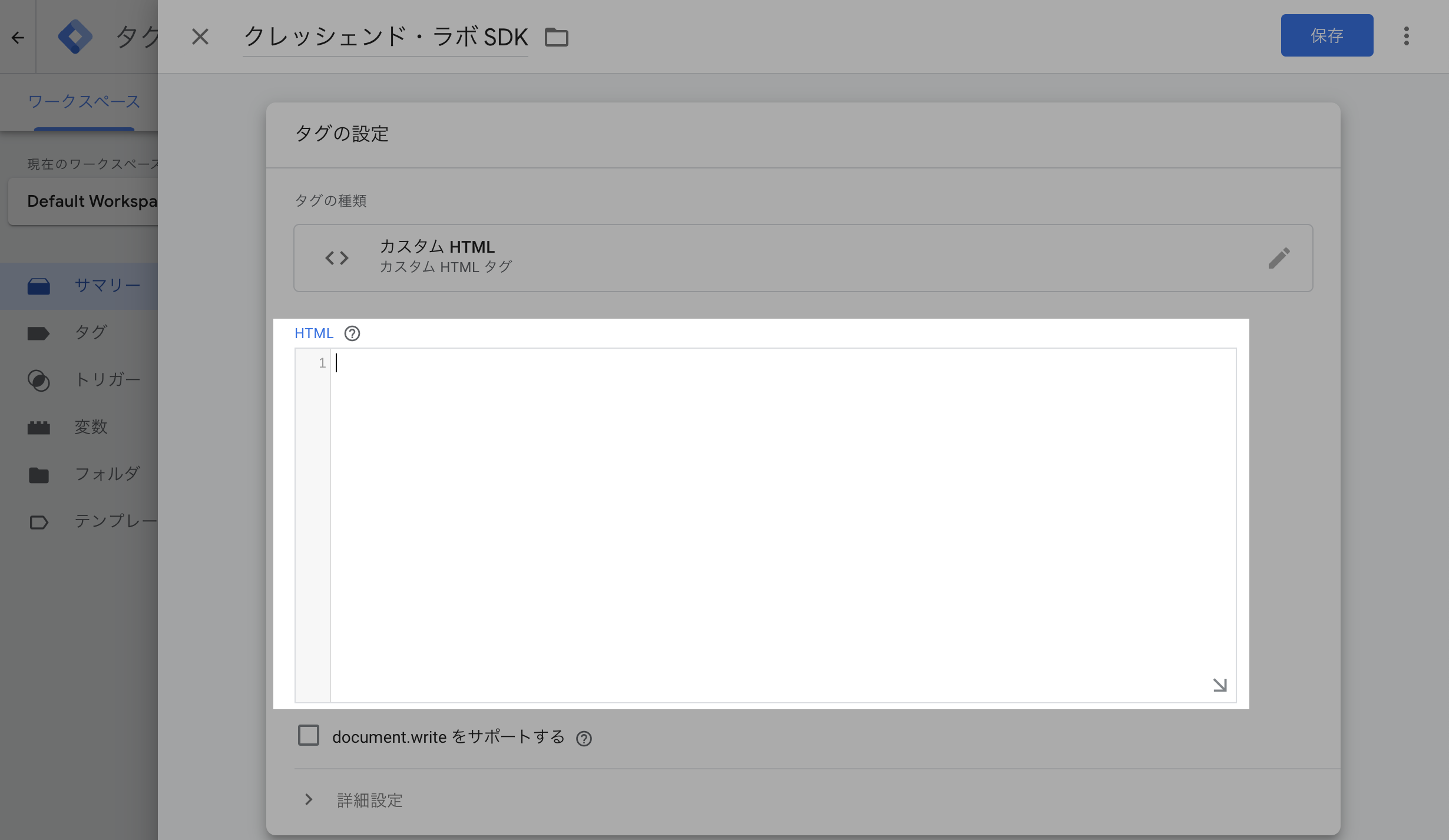This screenshot has height=840, width=1449.
Task: Click the tag icon beside タグ
Action: point(38,333)
